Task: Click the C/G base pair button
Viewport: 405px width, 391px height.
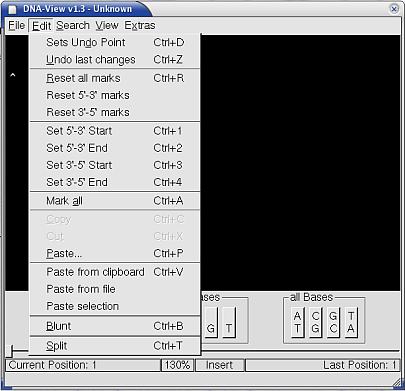Action: coord(315,322)
